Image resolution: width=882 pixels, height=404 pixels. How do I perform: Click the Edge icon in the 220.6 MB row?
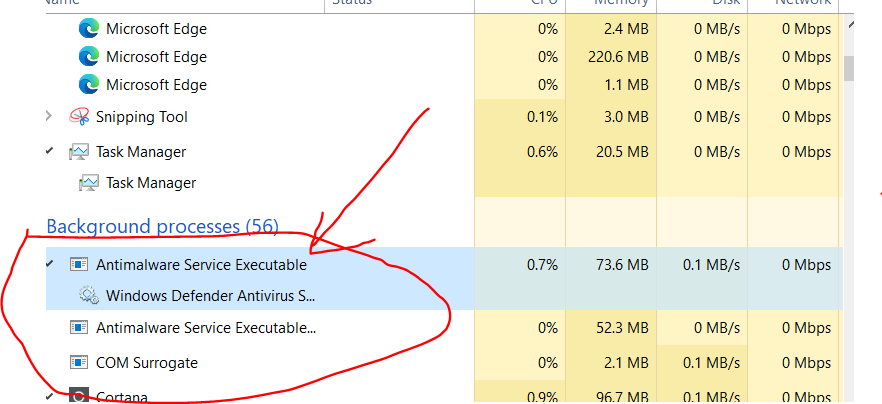88,57
